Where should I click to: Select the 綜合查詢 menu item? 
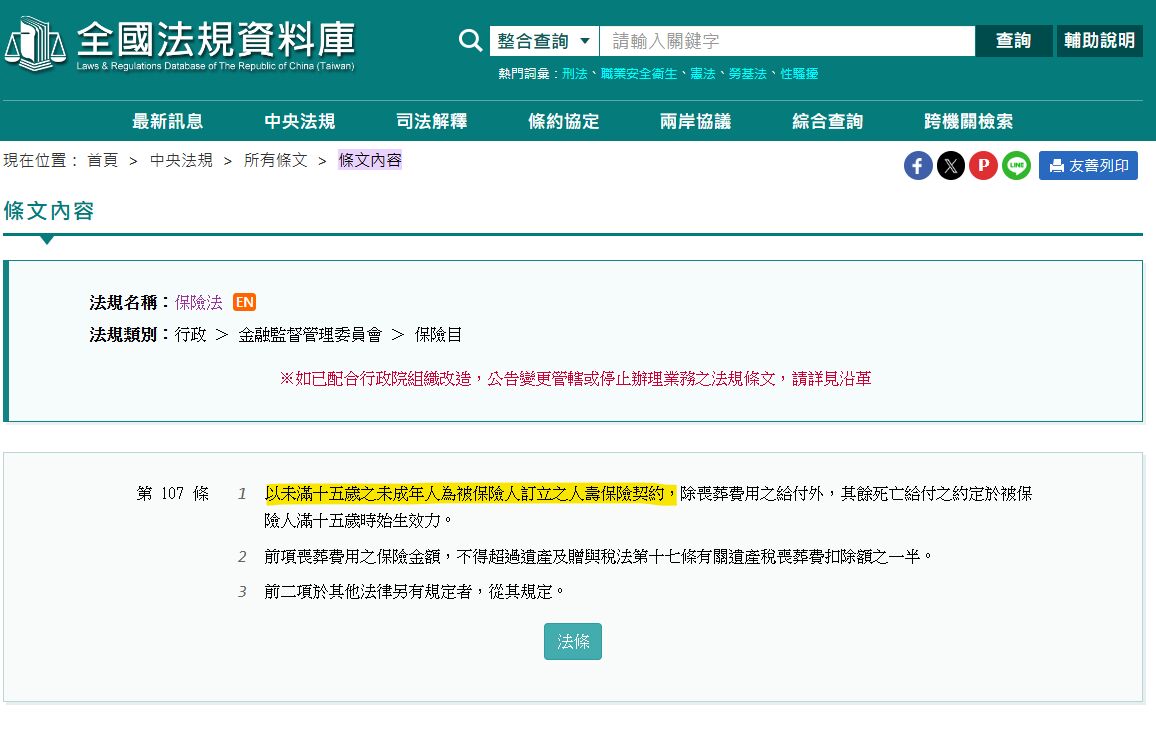(x=828, y=121)
